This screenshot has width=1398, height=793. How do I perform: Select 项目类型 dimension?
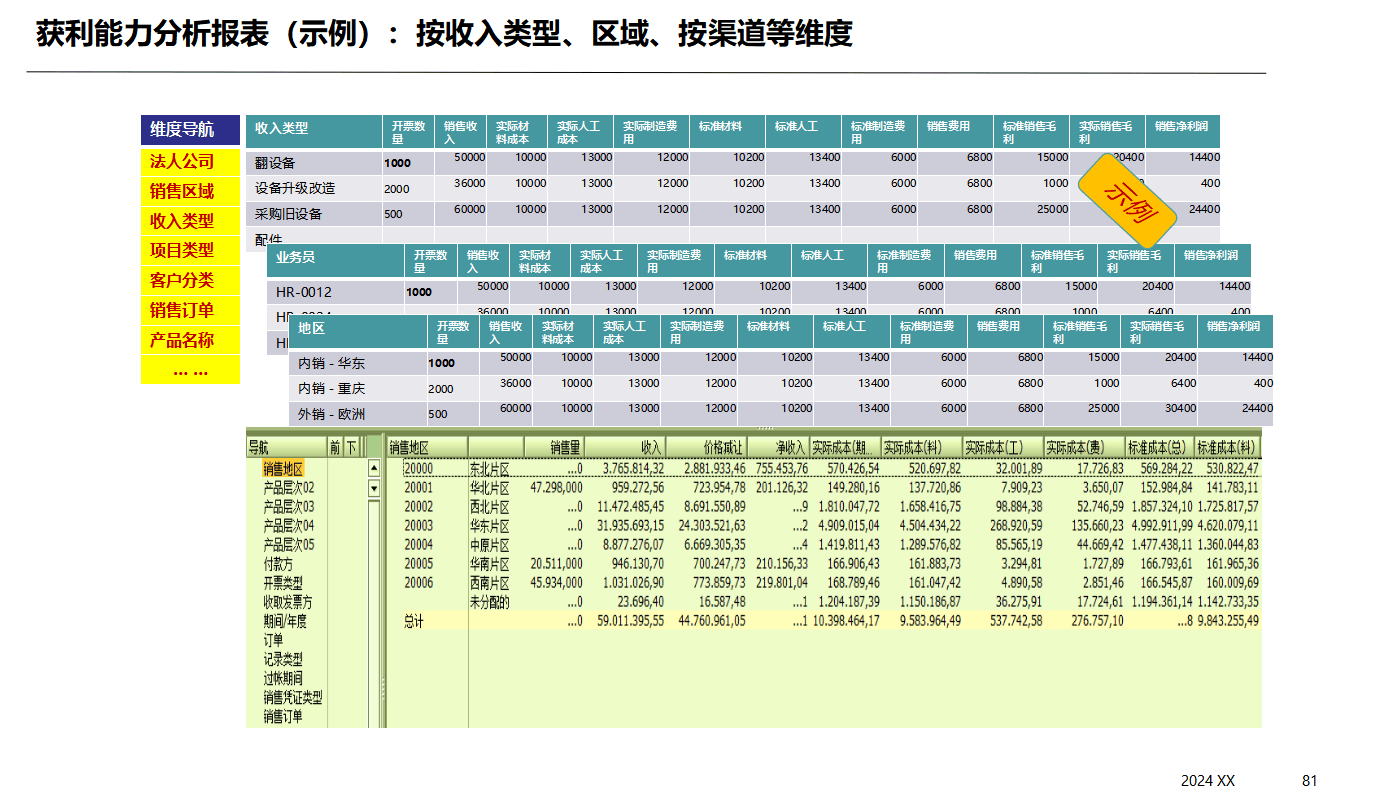[x=191, y=250]
